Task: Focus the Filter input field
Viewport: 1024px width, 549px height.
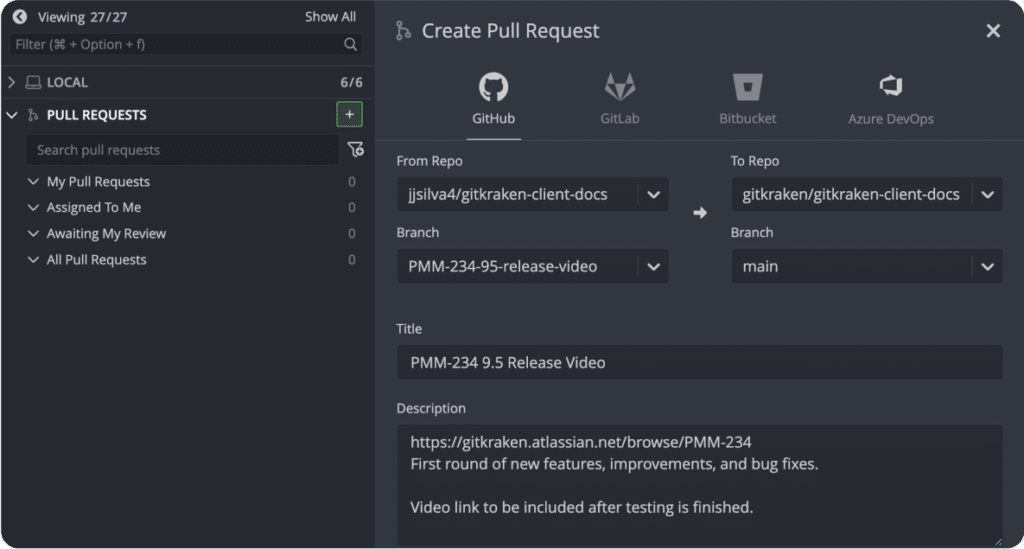Action: point(185,44)
